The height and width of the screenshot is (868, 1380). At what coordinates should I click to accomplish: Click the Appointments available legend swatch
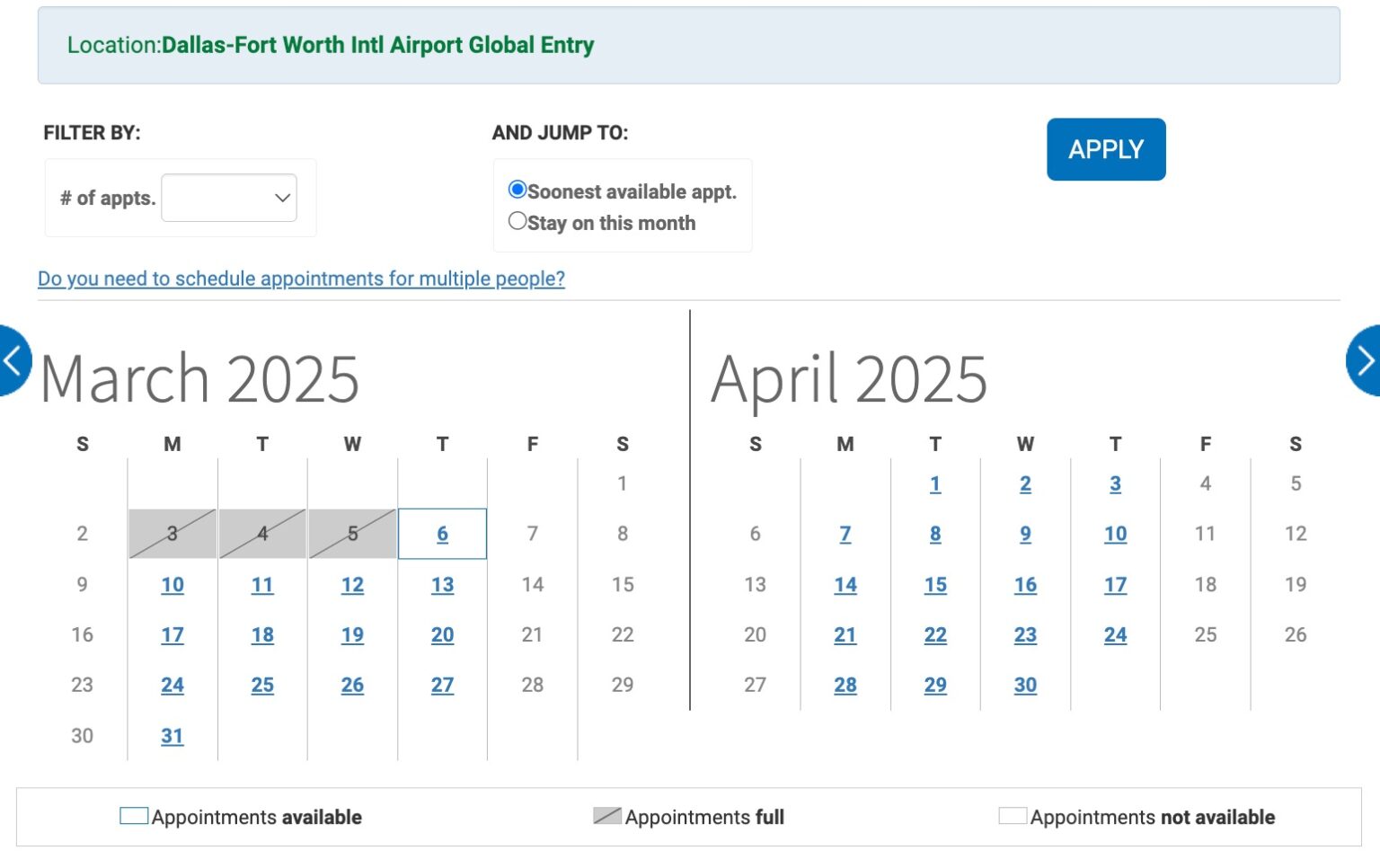133,815
